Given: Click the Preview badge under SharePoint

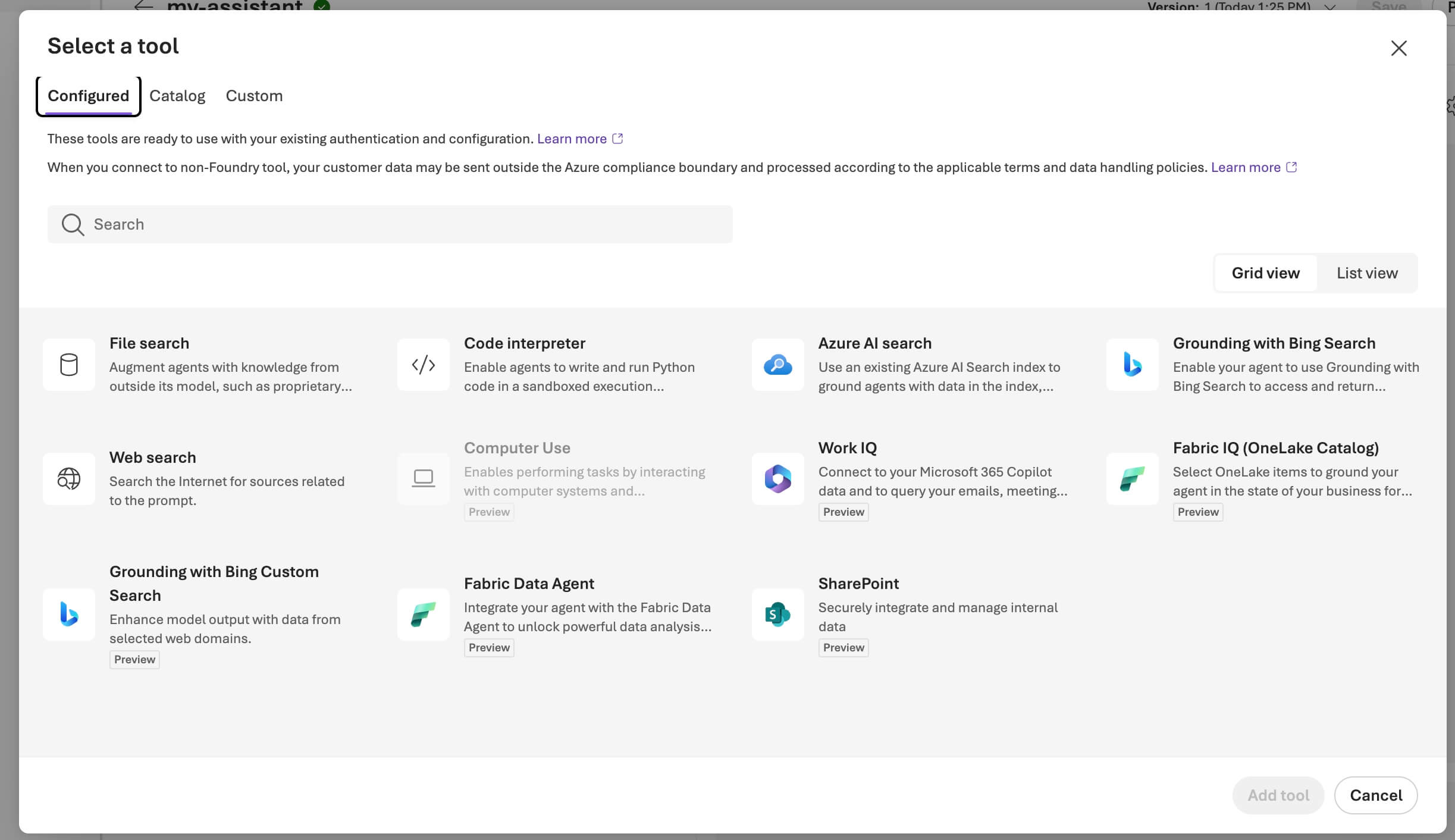Looking at the screenshot, I should 843,648.
